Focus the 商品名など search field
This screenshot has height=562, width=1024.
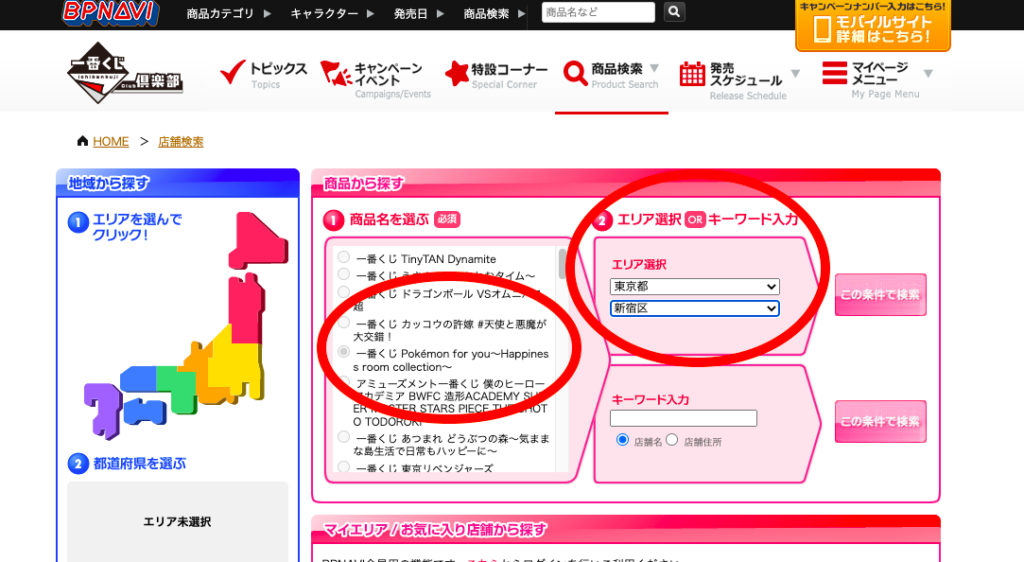coord(598,12)
